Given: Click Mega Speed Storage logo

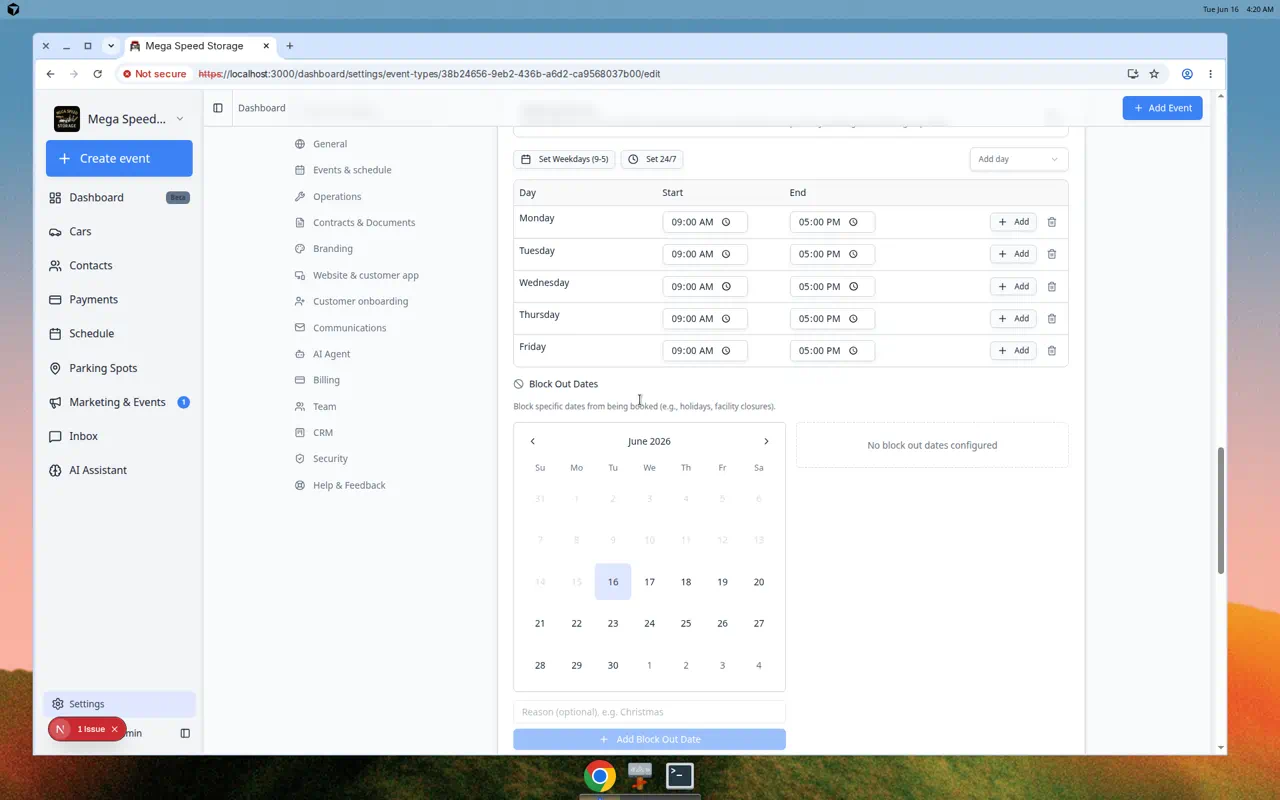Looking at the screenshot, I should click(67, 119).
